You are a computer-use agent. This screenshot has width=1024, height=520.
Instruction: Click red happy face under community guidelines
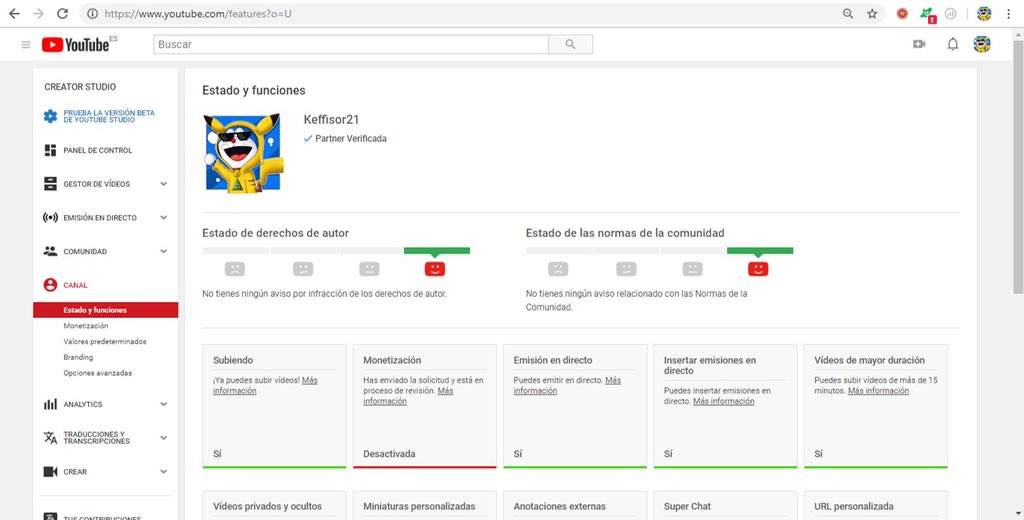758,268
